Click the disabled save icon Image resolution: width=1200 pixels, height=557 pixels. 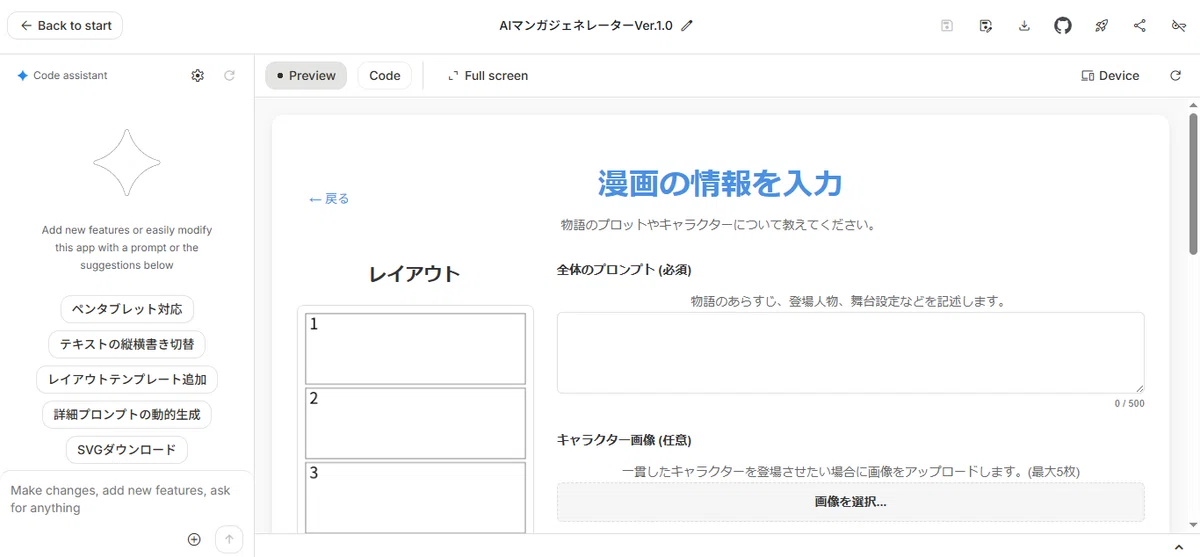947,26
